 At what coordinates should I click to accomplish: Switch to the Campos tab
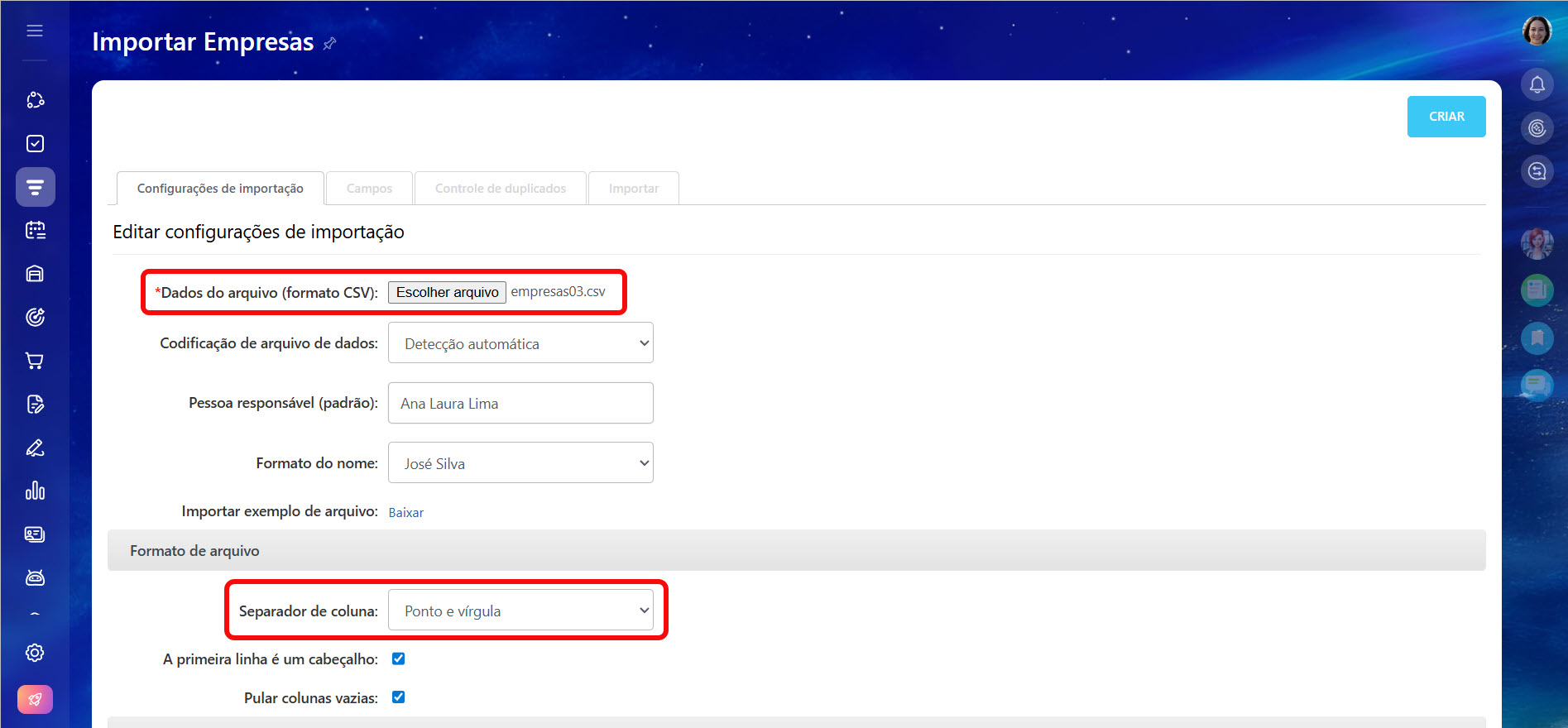pyautogui.click(x=369, y=189)
